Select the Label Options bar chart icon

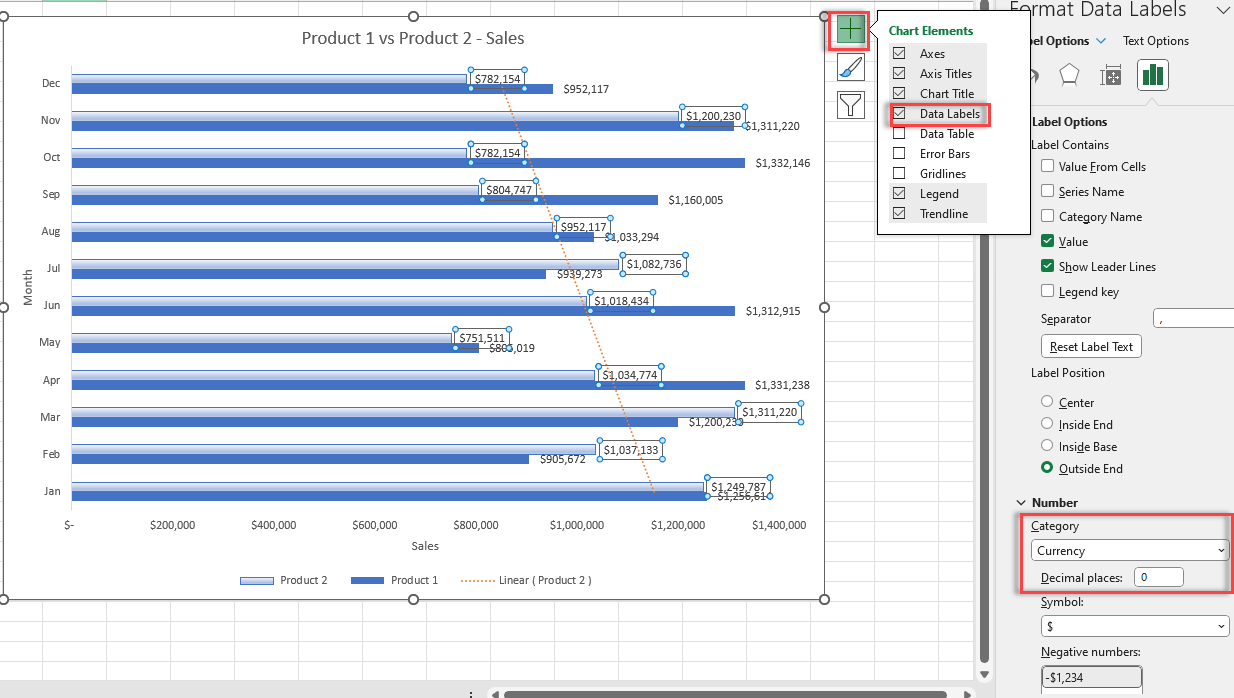(x=1153, y=75)
